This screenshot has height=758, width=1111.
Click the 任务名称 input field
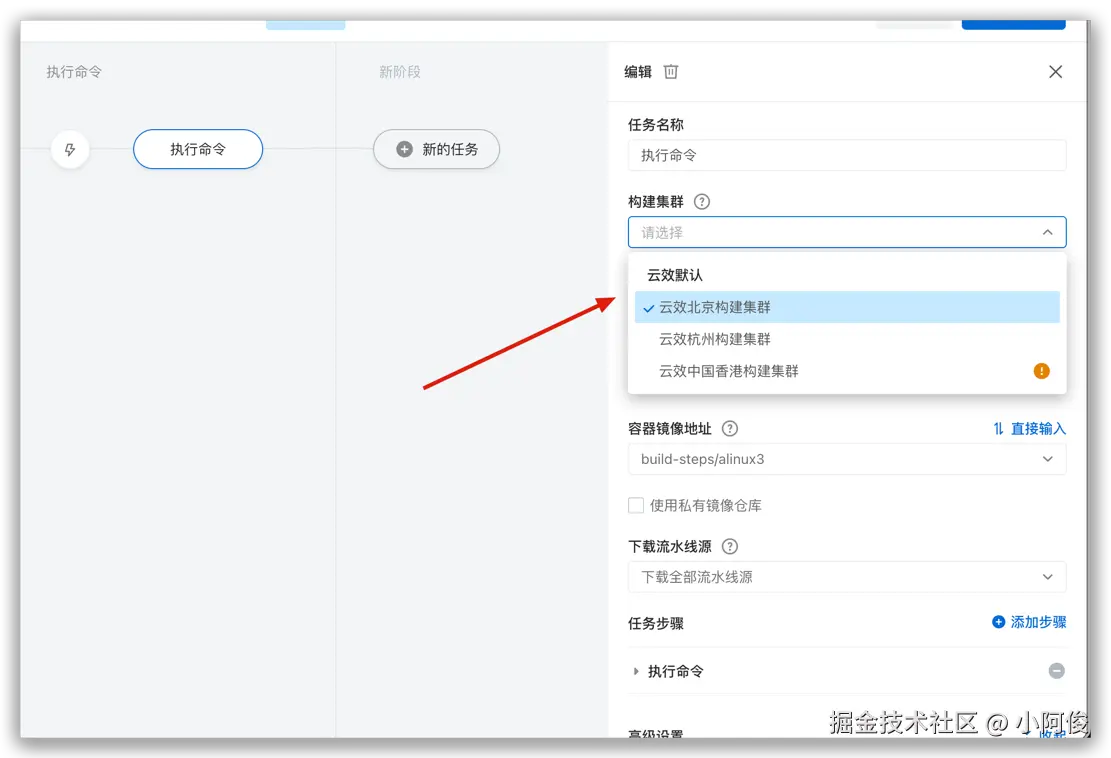[x=847, y=155]
